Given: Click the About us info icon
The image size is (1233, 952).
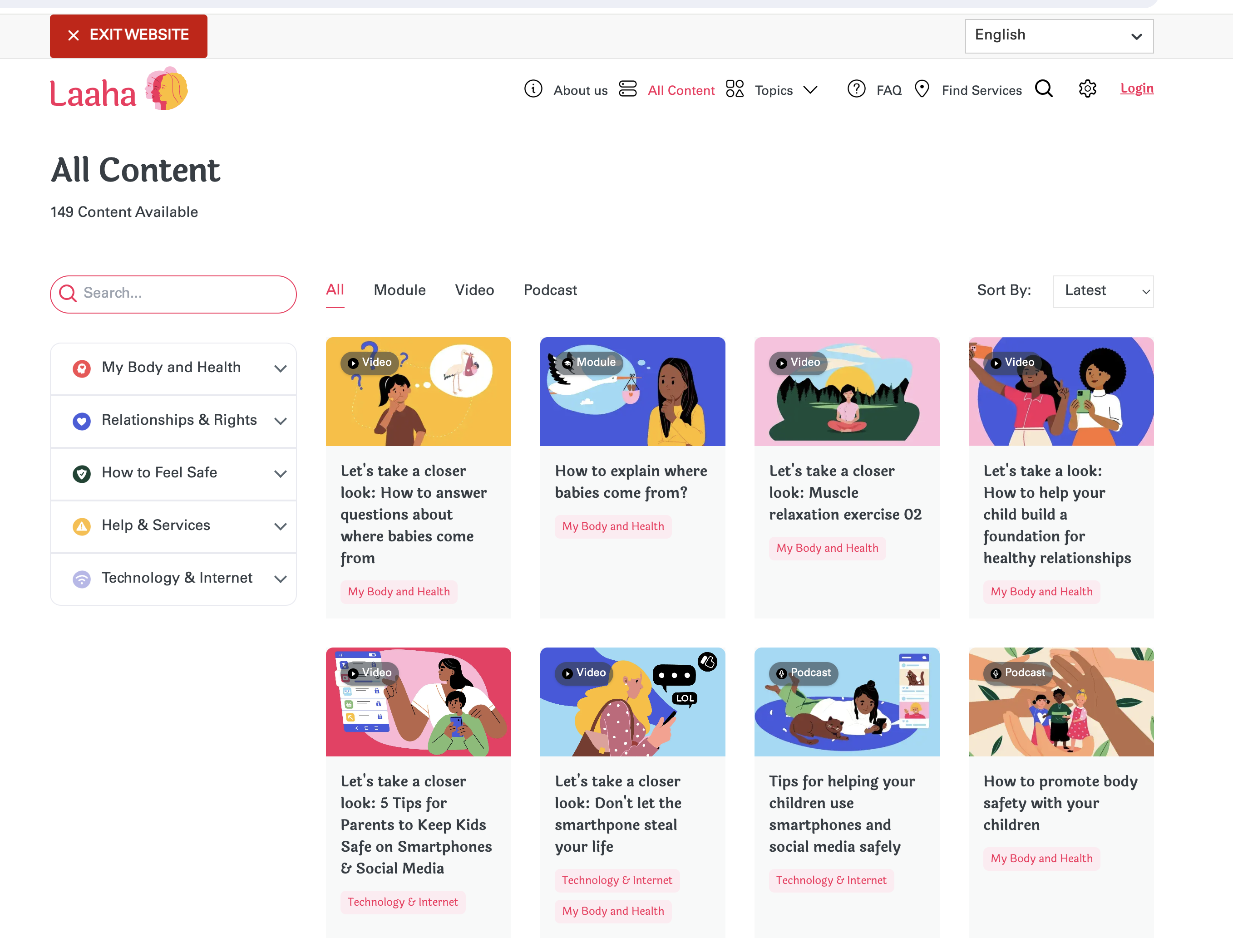Looking at the screenshot, I should point(533,89).
